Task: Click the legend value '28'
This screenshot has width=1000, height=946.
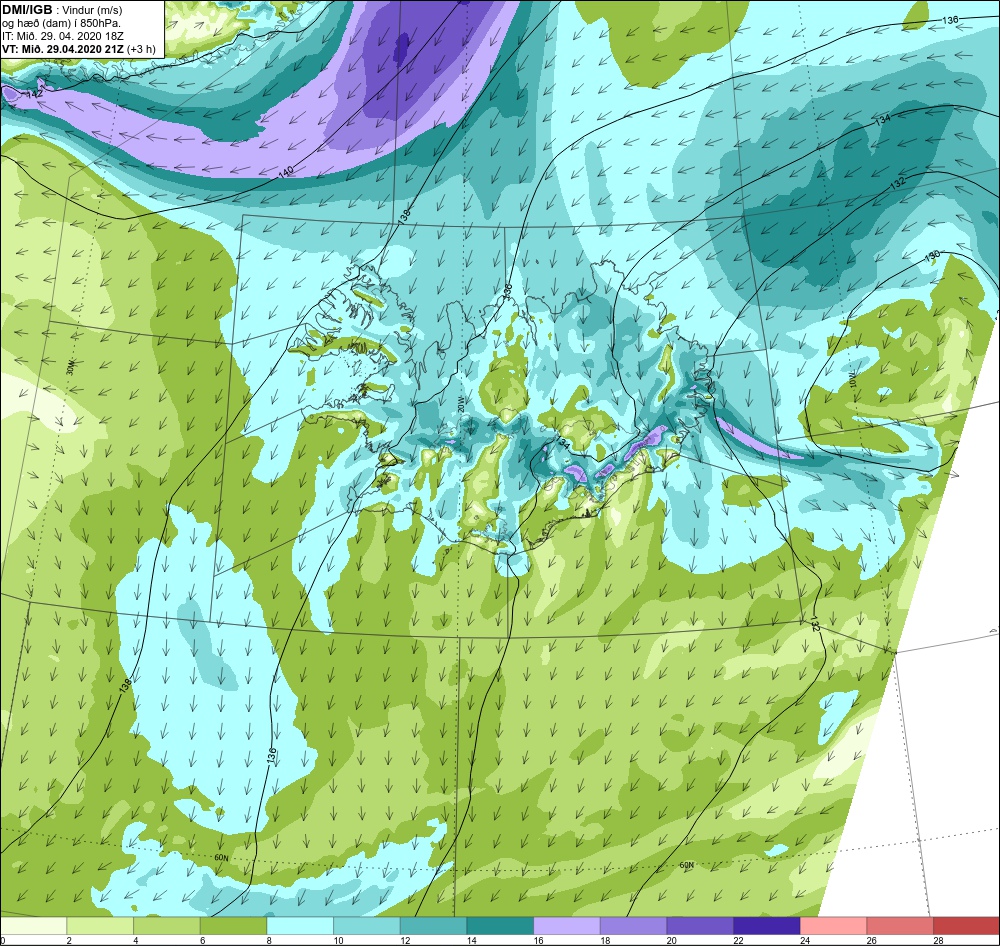Action: click(x=938, y=940)
